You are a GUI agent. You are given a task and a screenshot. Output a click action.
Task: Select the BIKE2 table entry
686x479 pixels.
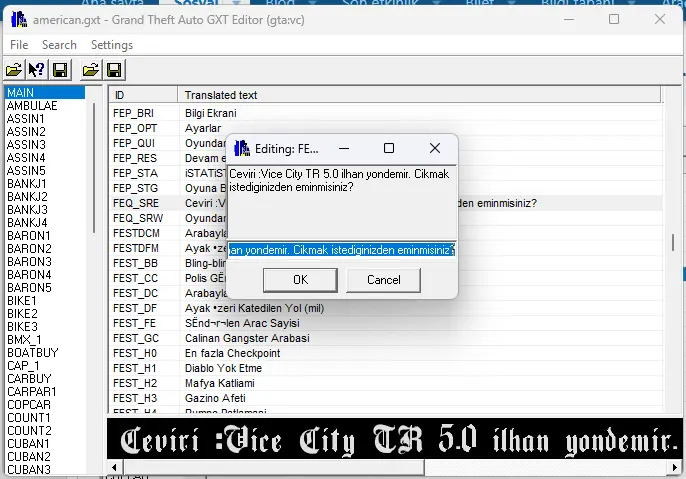[22, 314]
